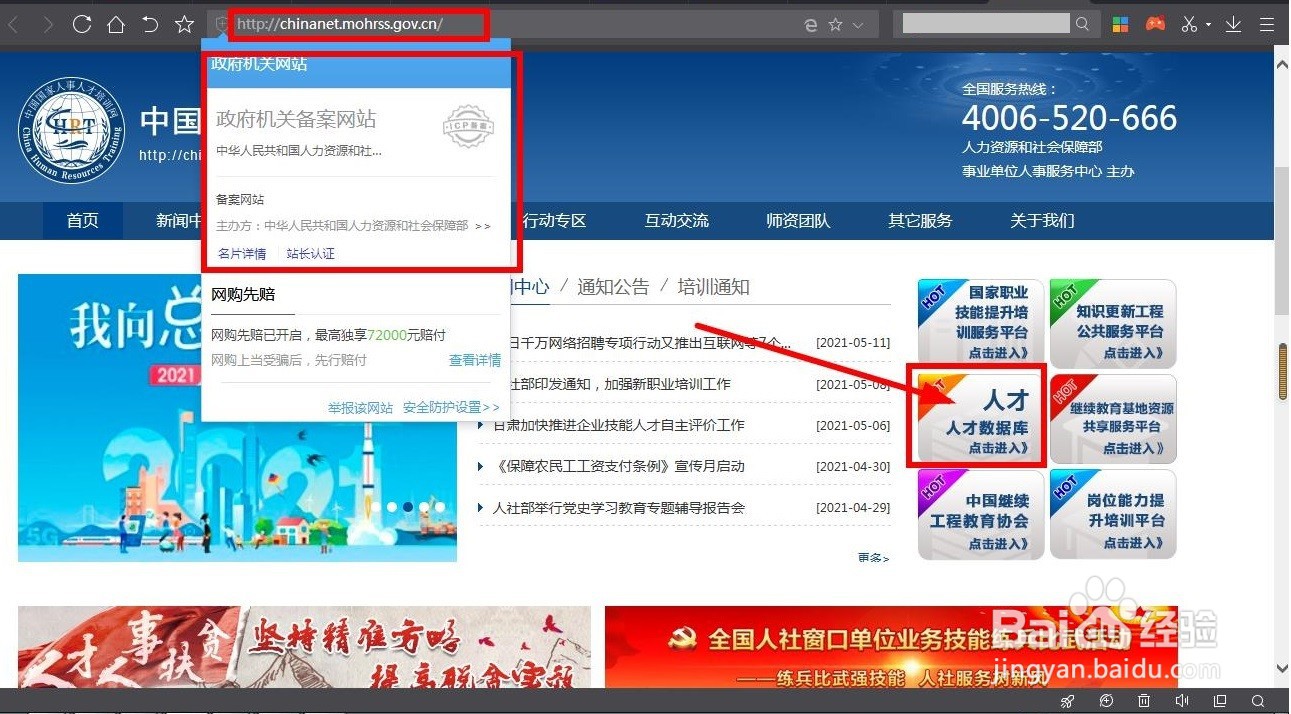Screen dimensions: 1291x714
Task: Open the 首页 navigation tab
Action: click(x=82, y=221)
